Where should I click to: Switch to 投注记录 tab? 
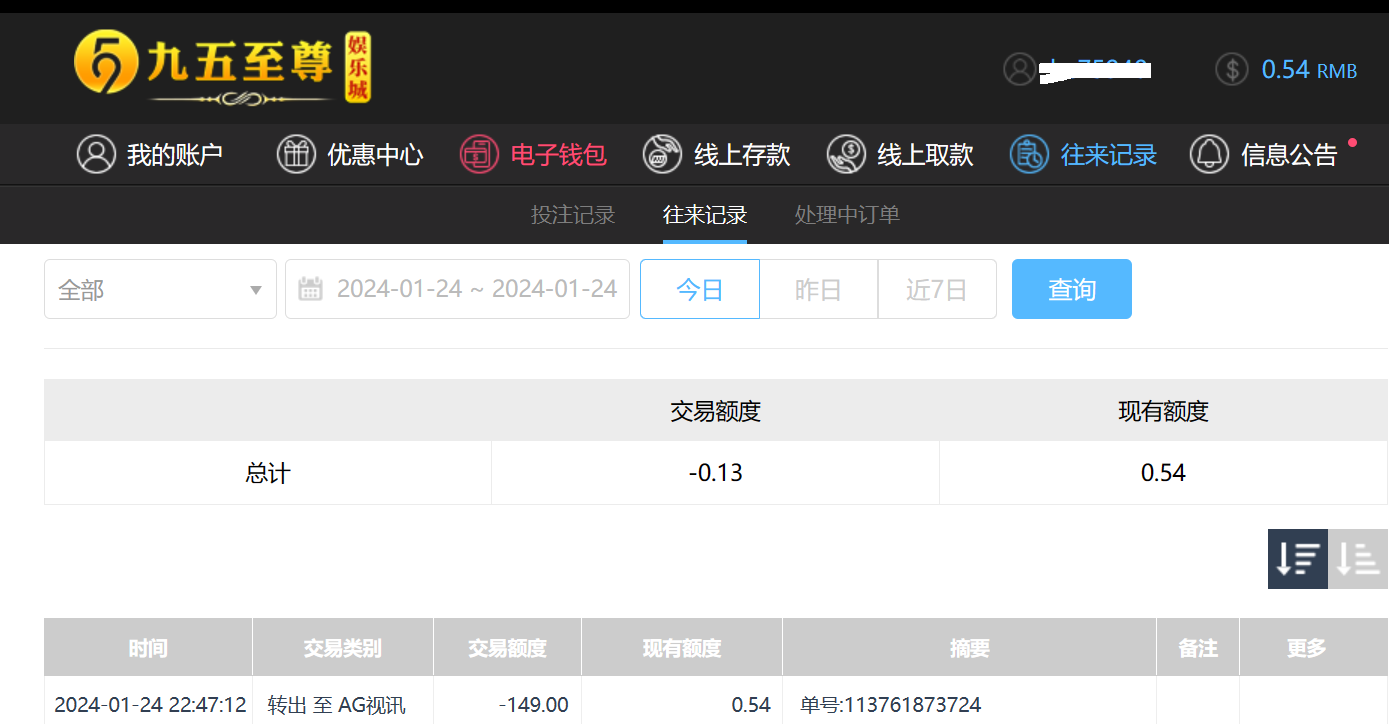coord(573,215)
